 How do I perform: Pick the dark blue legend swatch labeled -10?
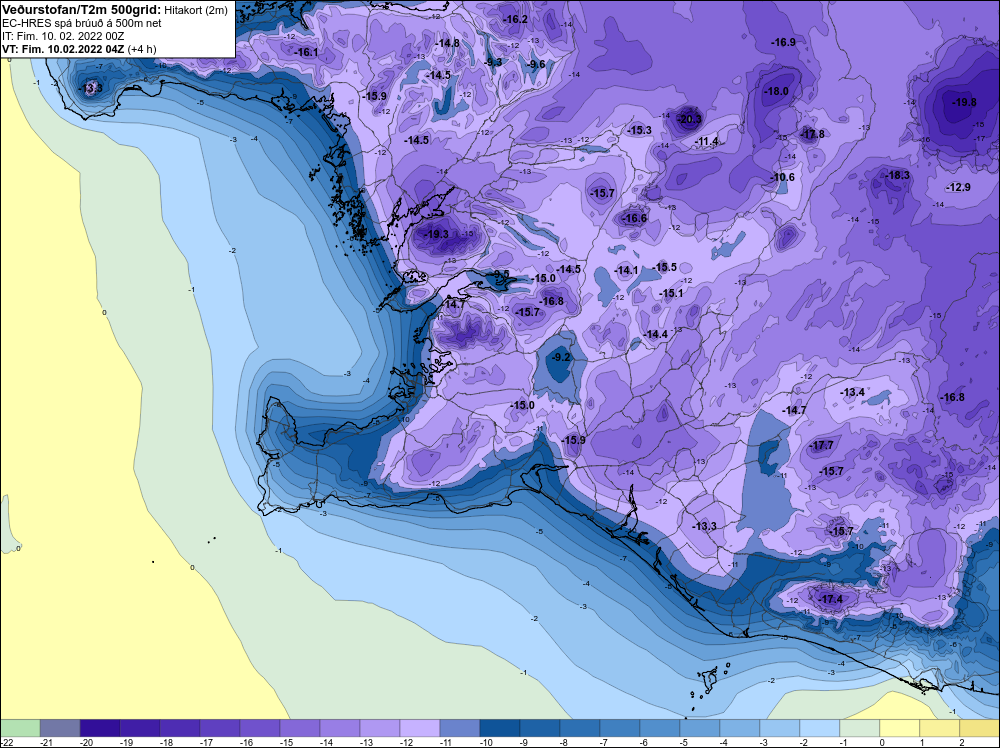click(x=500, y=728)
